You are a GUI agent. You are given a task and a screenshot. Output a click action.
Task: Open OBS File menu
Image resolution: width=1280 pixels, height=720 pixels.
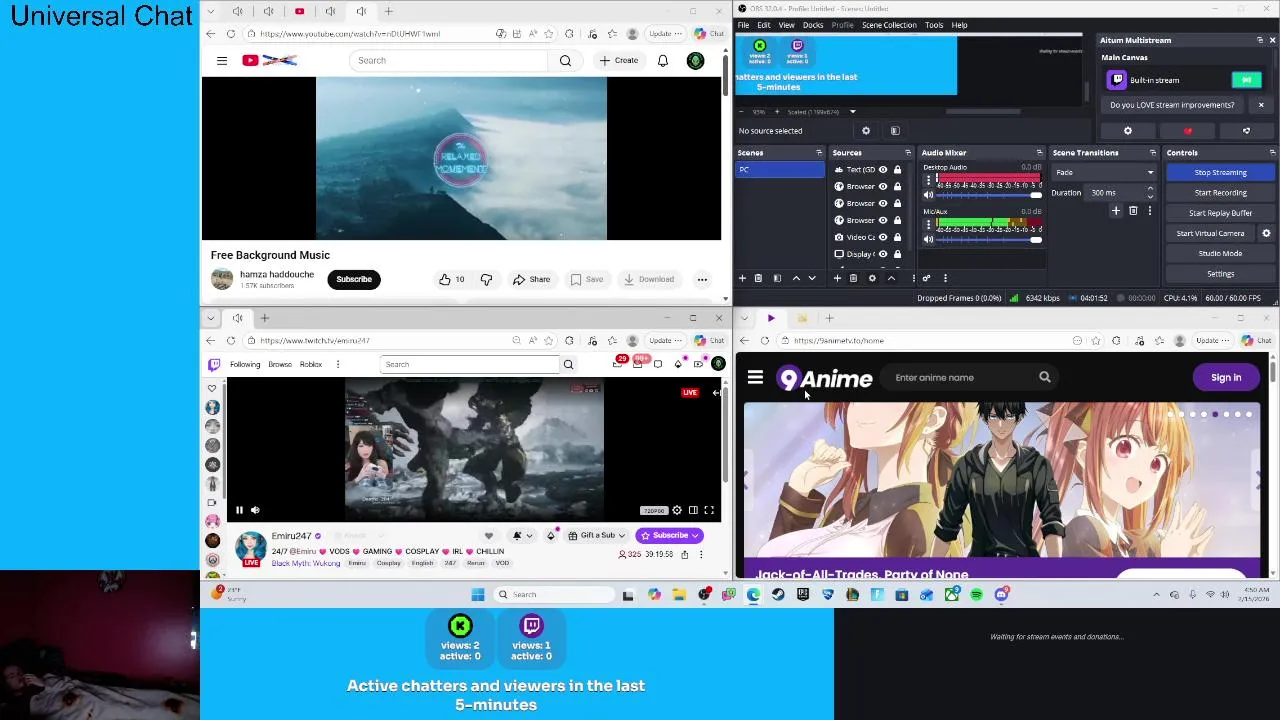(743, 25)
